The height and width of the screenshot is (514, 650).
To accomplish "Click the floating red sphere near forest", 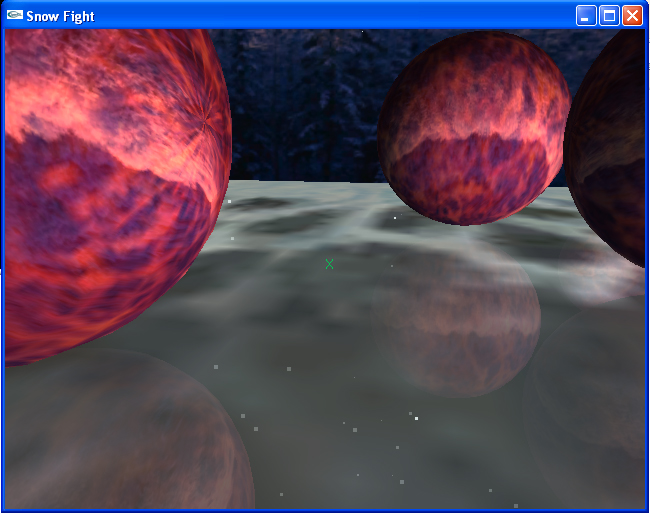I will coord(474,128).
